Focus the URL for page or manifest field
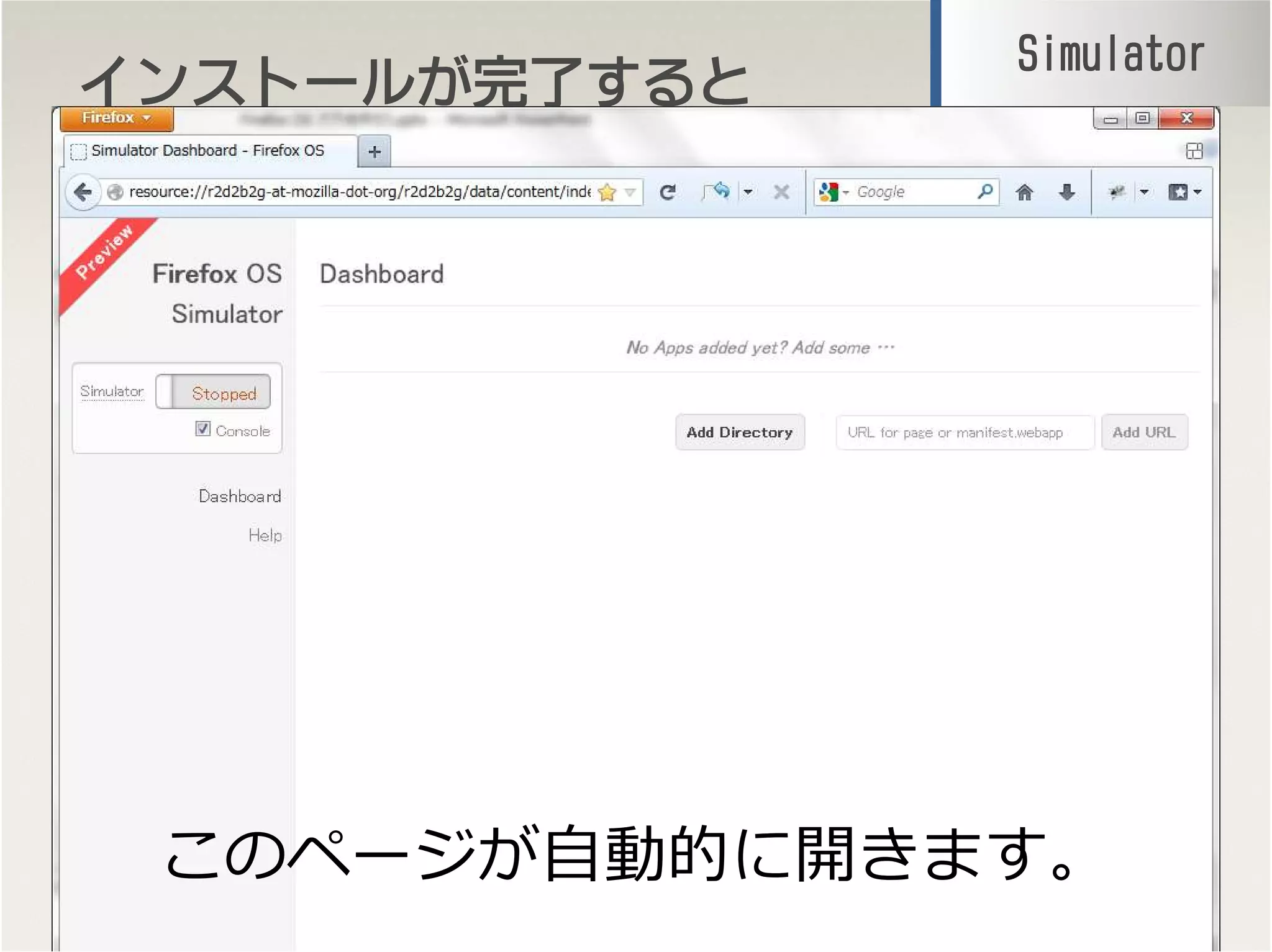 965,432
